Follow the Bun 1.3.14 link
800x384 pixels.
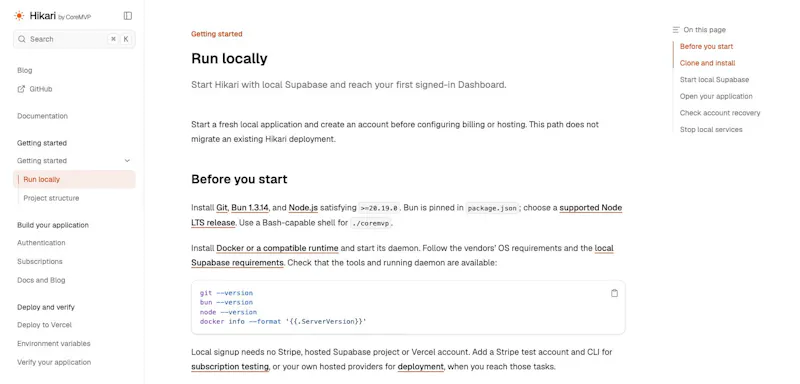pyautogui.click(x=250, y=208)
